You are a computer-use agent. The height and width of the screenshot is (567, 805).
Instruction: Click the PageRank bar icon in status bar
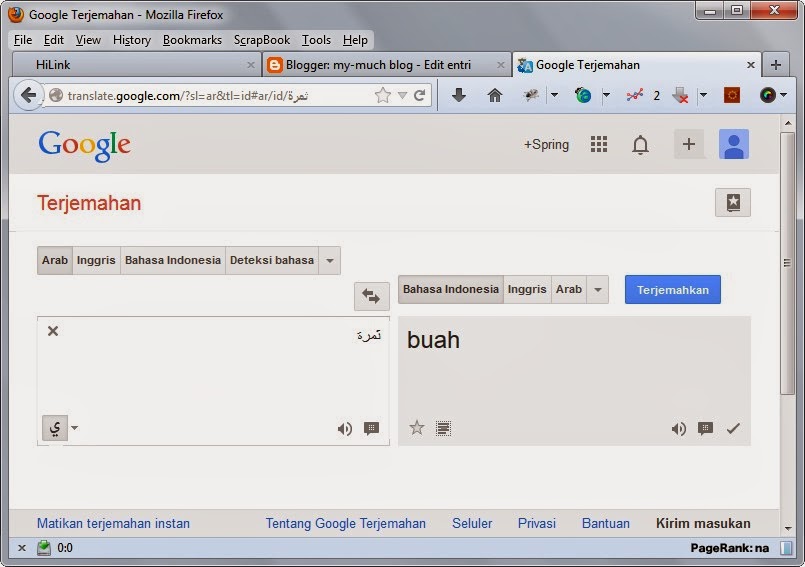(786, 548)
